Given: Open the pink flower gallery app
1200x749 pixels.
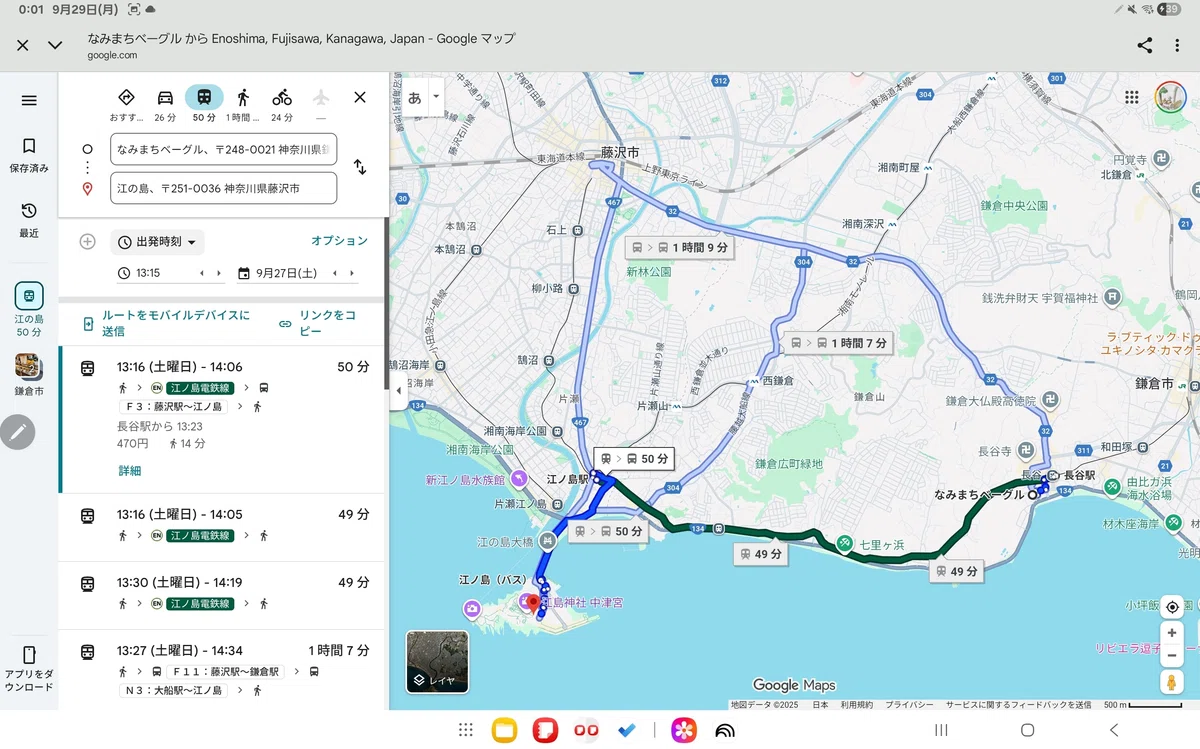Looking at the screenshot, I should tap(684, 730).
